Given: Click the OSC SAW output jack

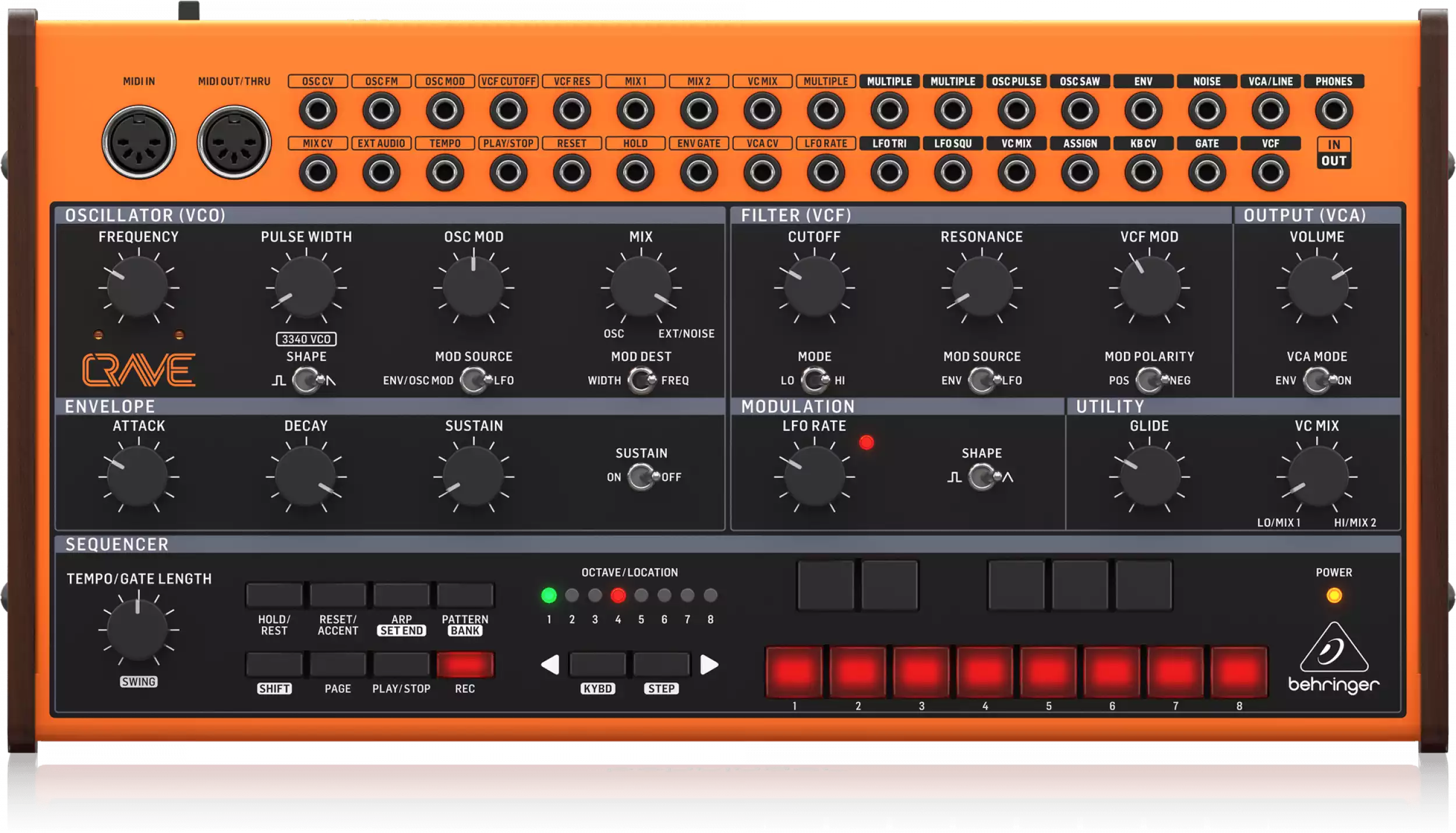Looking at the screenshot, I should point(1080,110).
